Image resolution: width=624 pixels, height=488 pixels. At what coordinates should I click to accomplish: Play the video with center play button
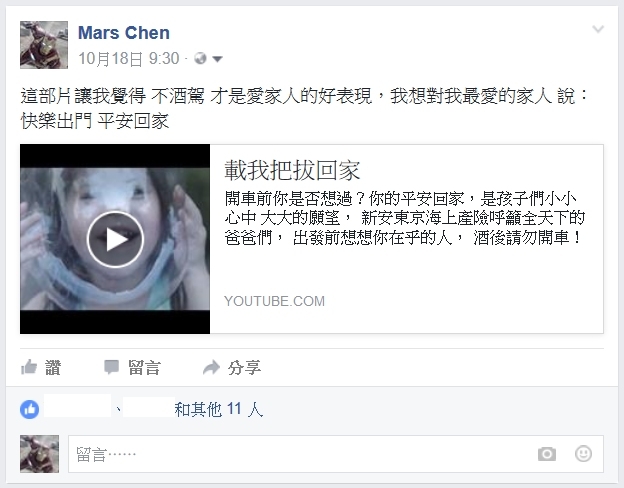coord(115,239)
